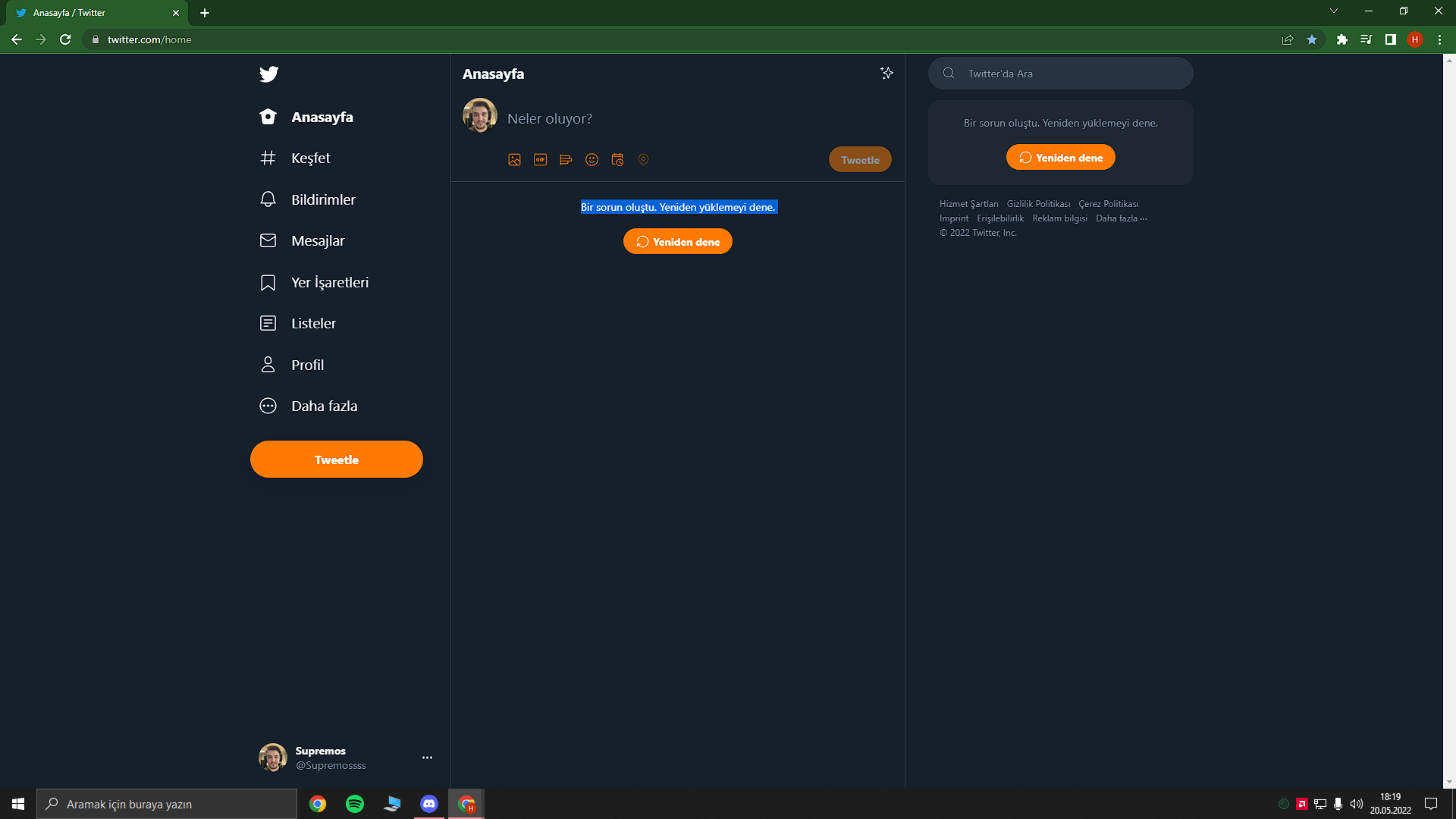Toggle the bookmark star

1312,39
